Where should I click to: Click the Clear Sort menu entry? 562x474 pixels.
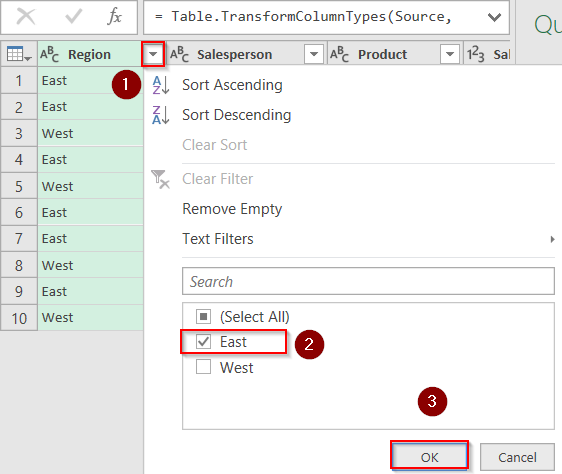[x=215, y=145]
